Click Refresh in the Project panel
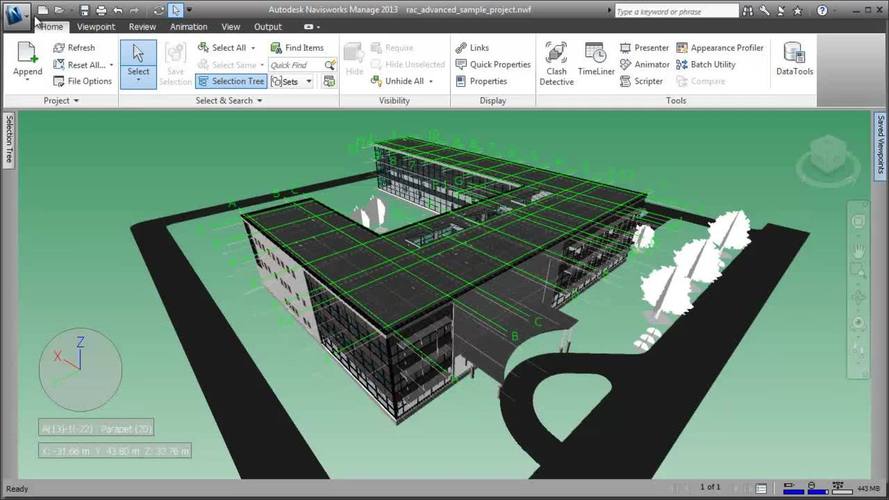This screenshot has width=889, height=500. point(74,48)
